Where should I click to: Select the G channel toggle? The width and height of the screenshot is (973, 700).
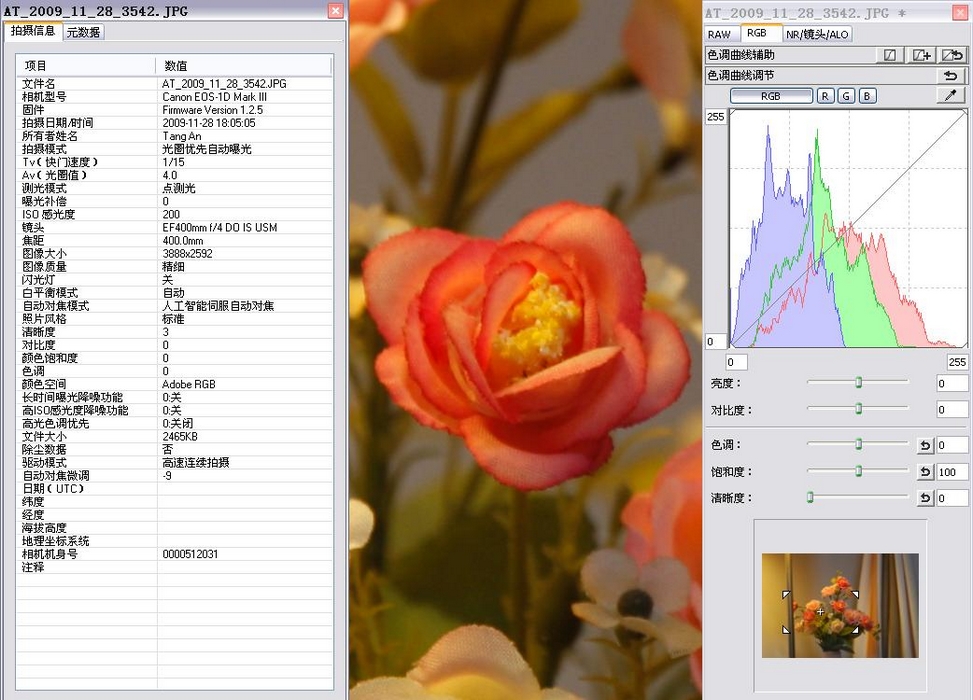(x=846, y=96)
